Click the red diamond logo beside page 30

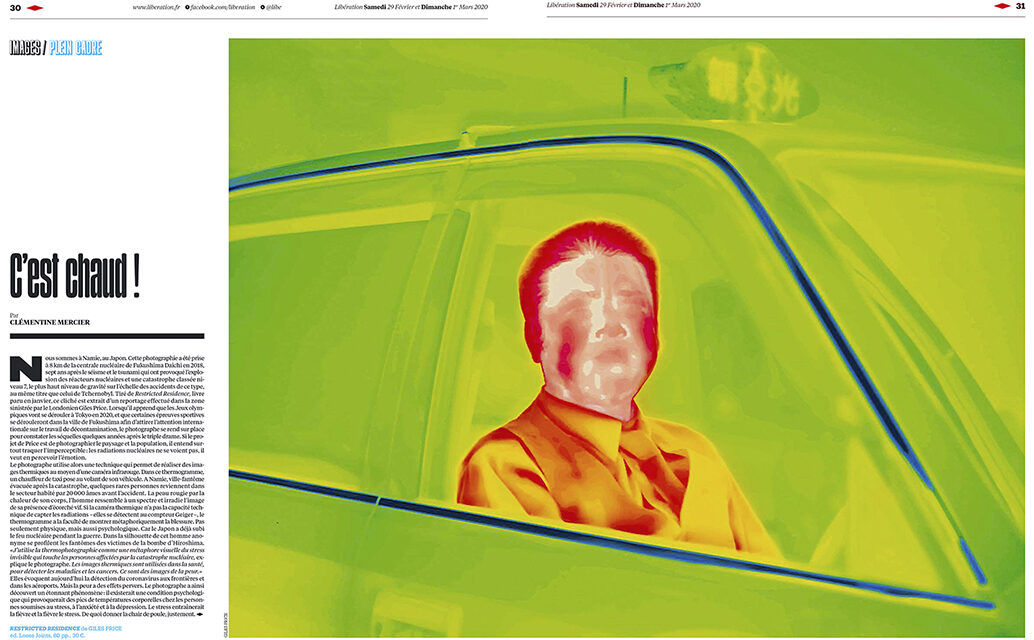tap(35, 7)
